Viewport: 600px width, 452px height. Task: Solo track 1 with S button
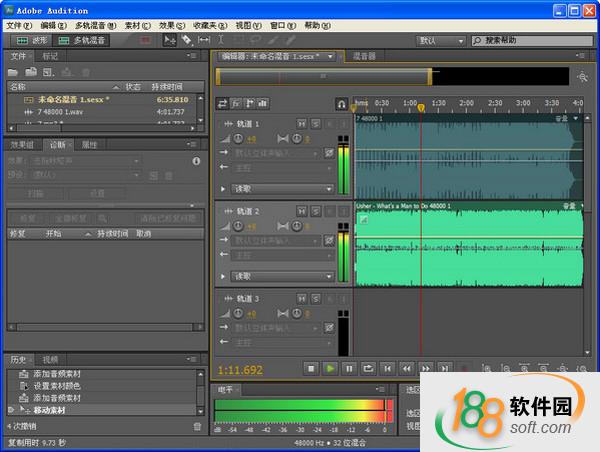click(x=315, y=124)
